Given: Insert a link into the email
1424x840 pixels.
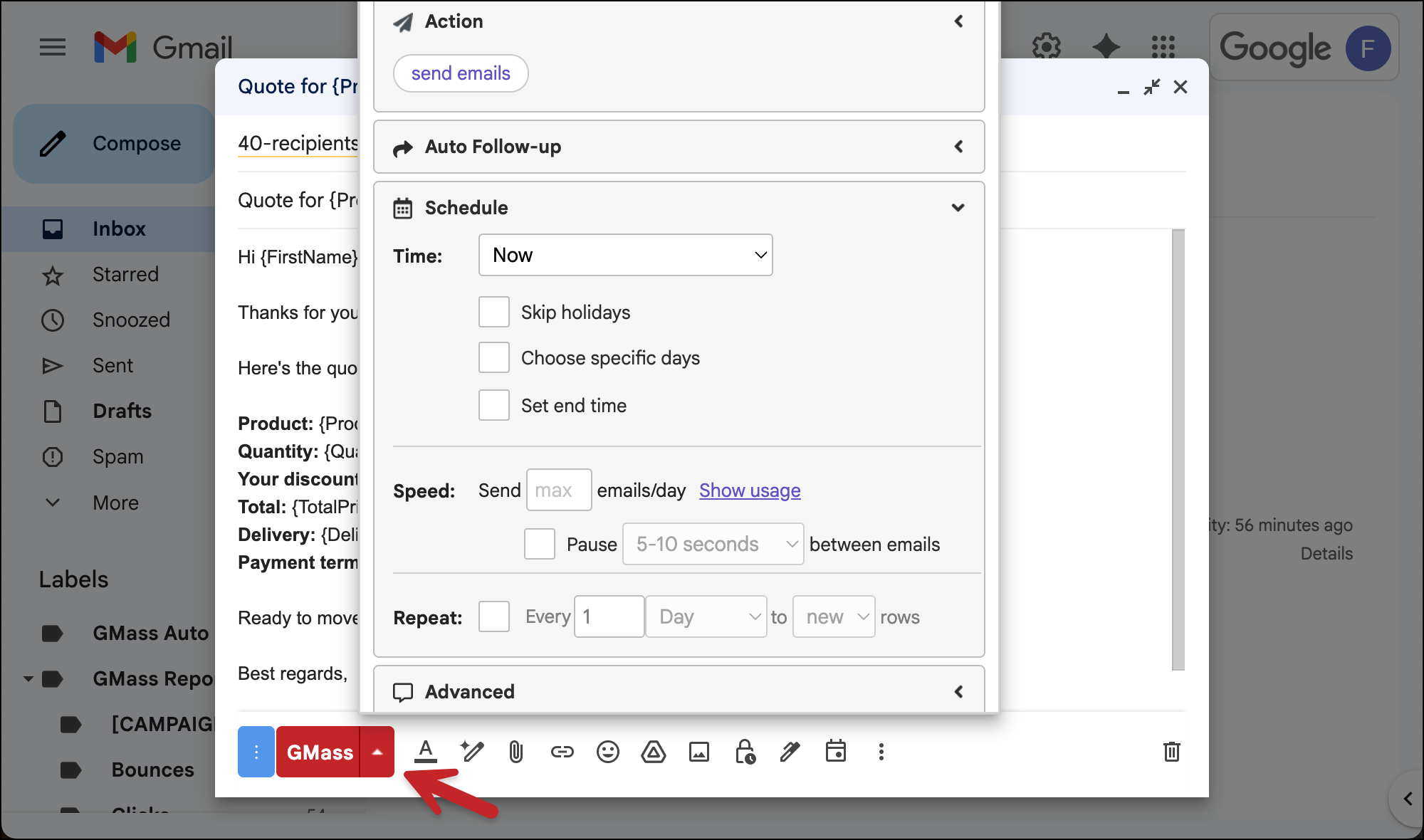Looking at the screenshot, I should click(x=562, y=752).
